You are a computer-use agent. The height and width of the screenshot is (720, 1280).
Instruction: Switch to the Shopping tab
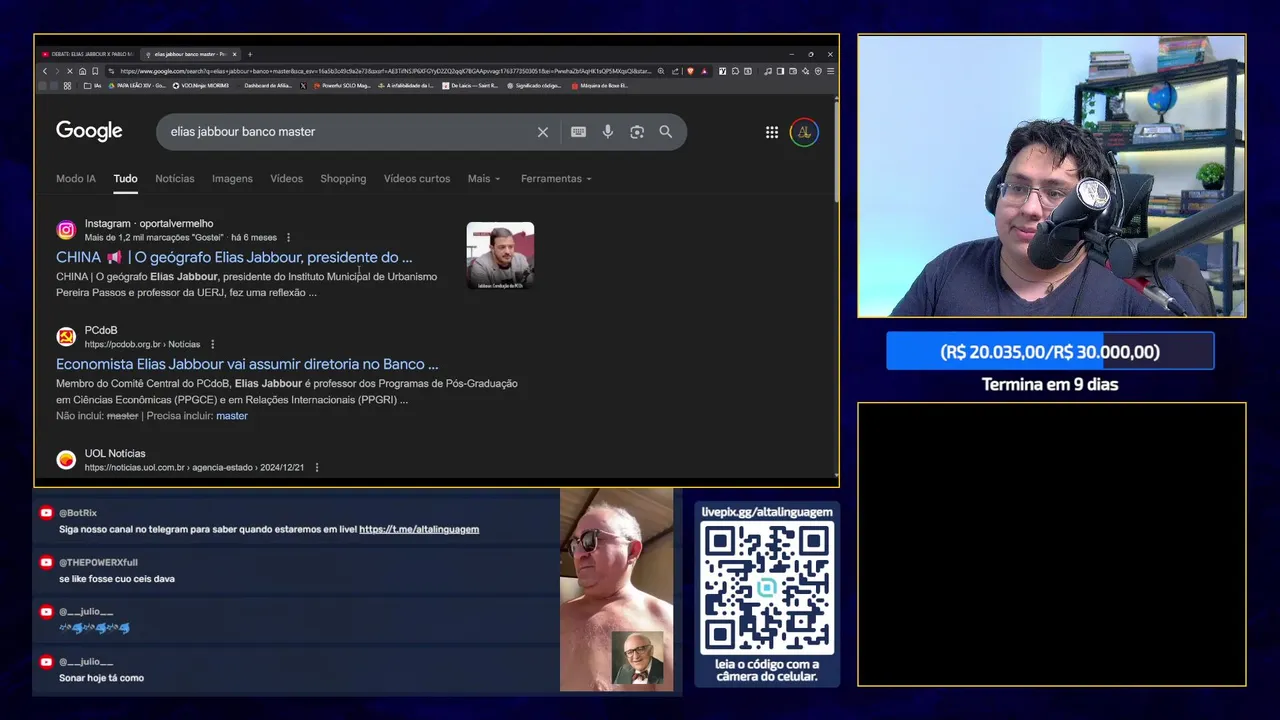(343, 179)
